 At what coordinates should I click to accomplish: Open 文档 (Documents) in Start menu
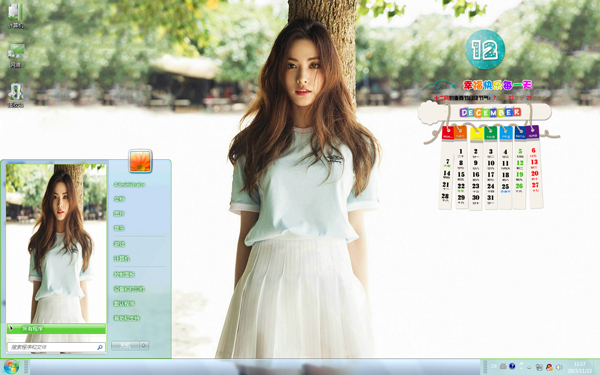(119, 199)
